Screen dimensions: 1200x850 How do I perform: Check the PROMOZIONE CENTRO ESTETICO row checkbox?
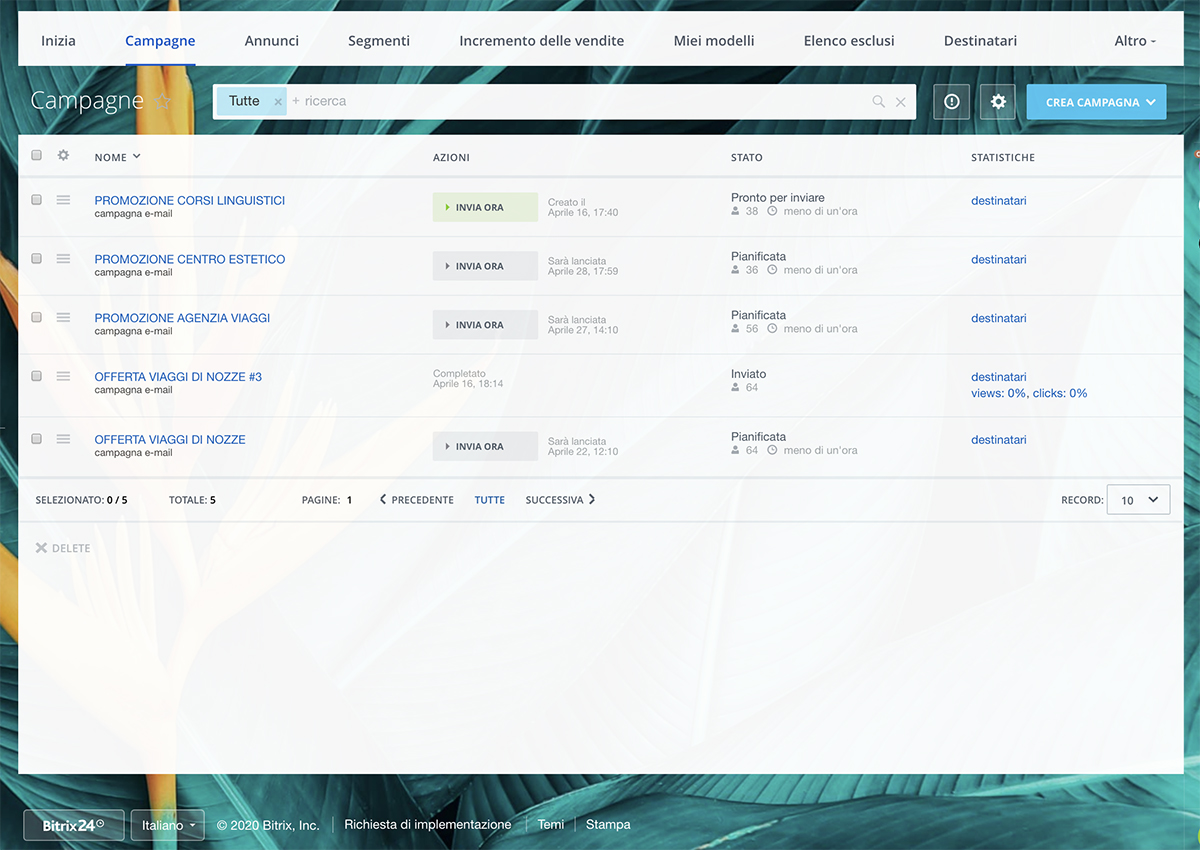(37, 258)
